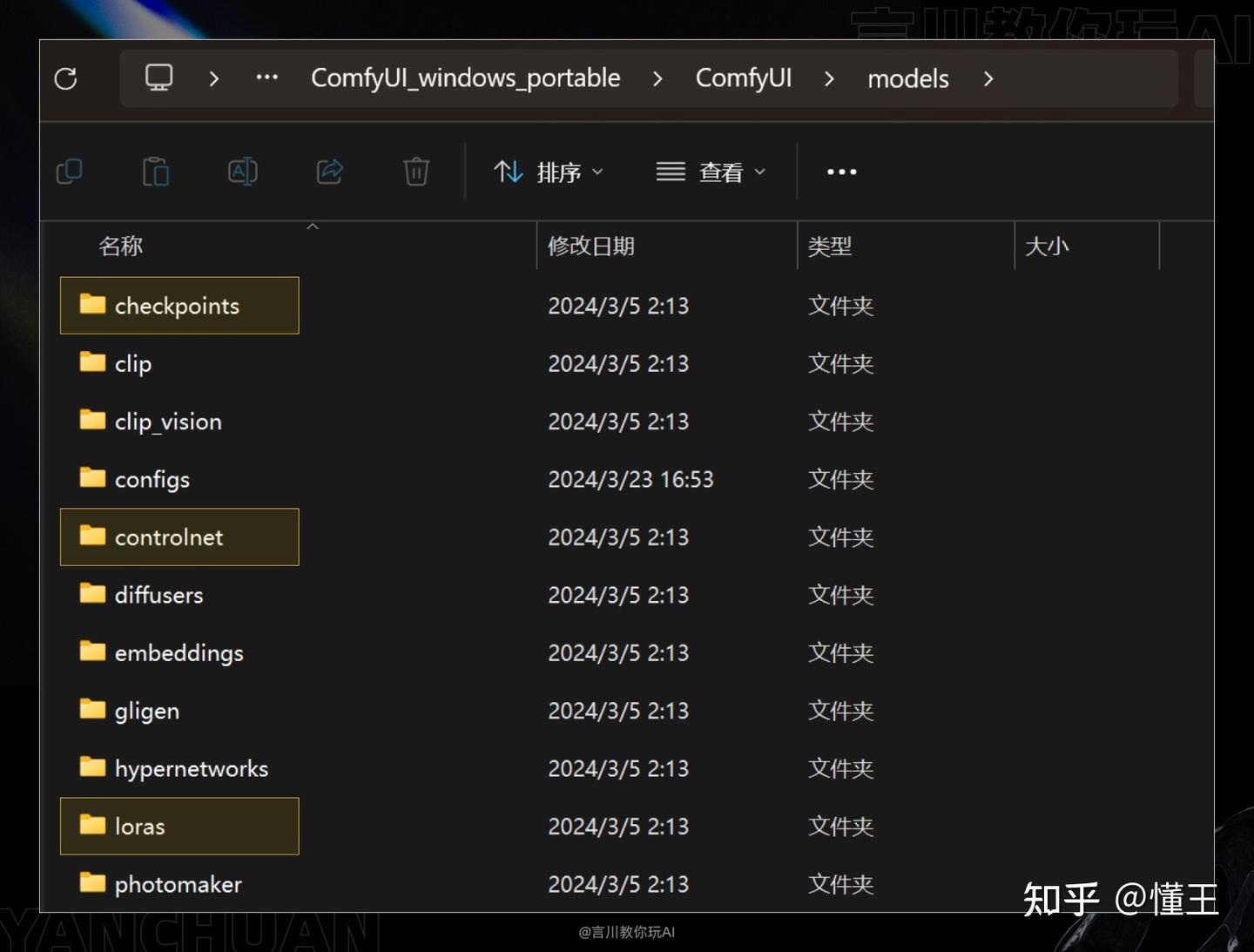
Task: Select the diffusers folder name
Action: [x=159, y=595]
